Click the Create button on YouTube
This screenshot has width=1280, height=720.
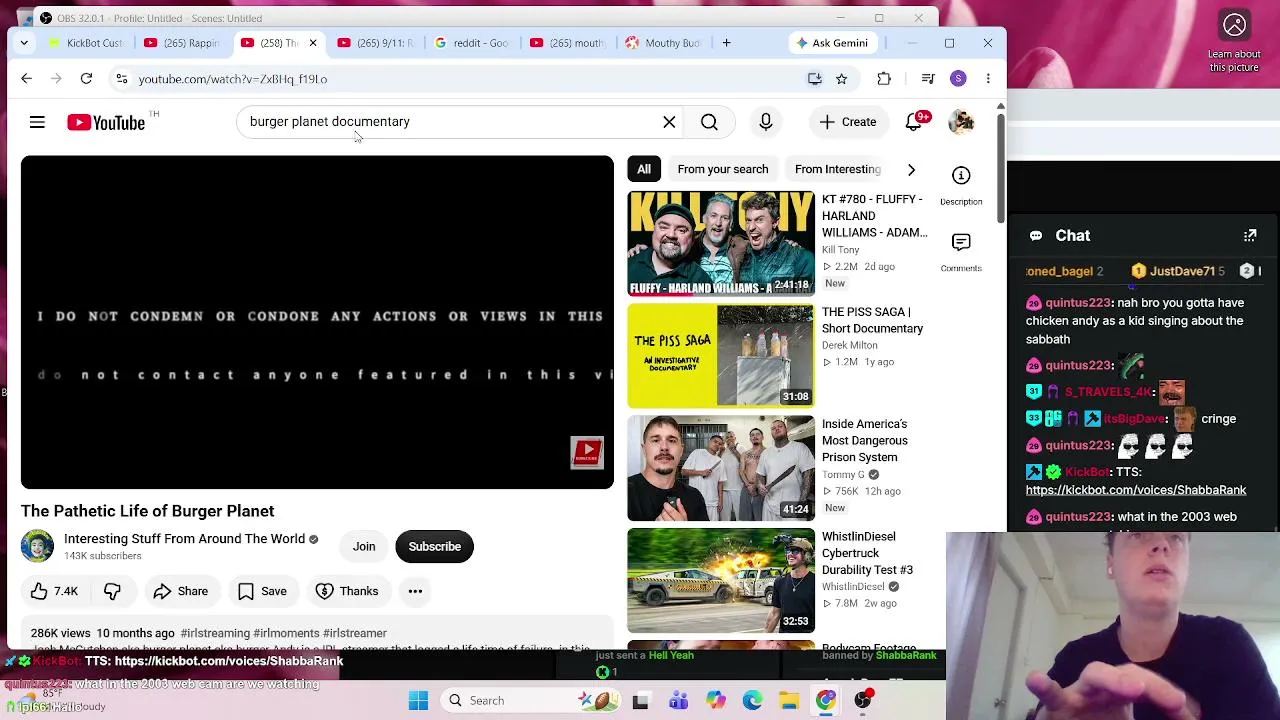[848, 122]
